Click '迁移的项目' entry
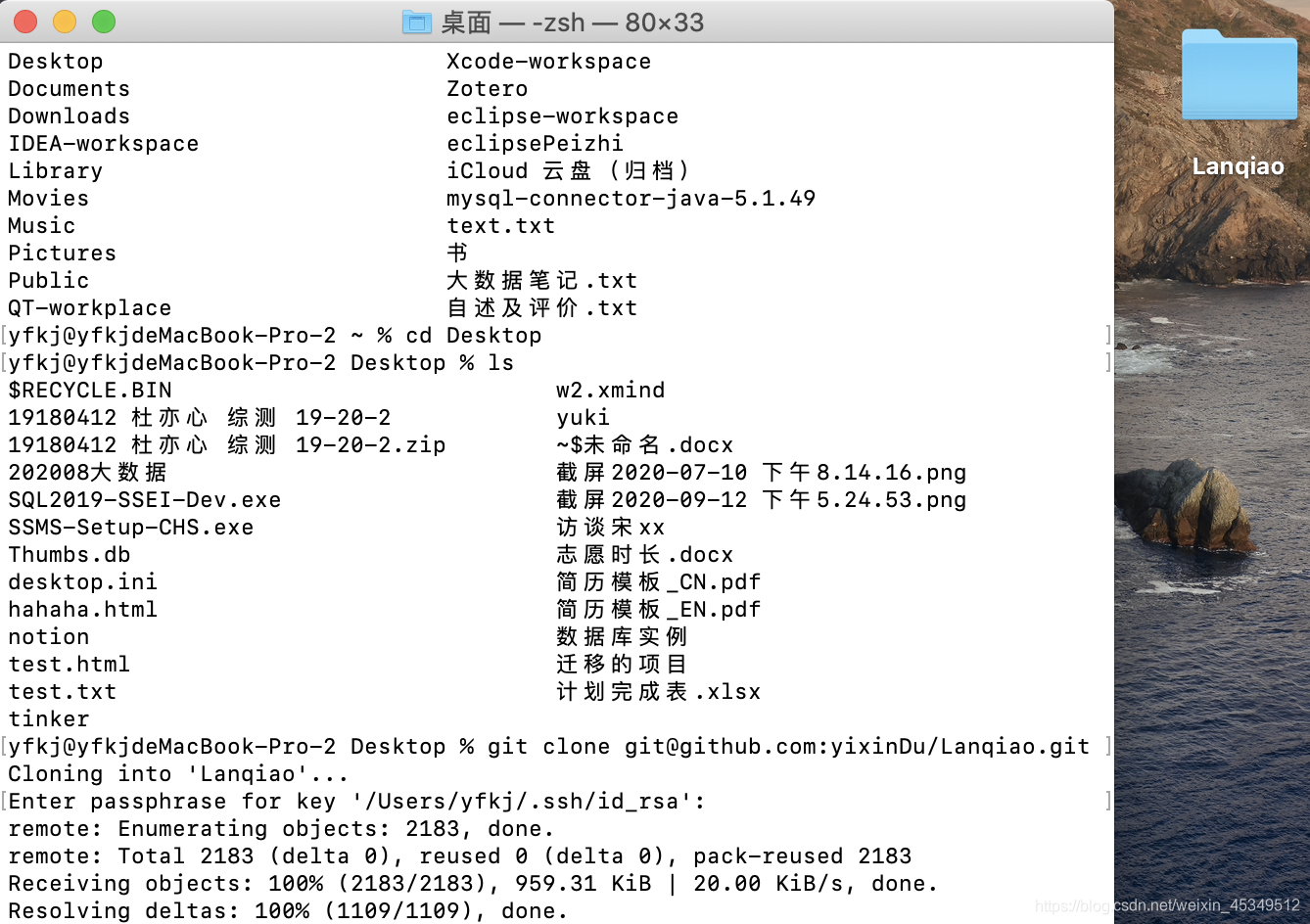Viewport: 1310px width, 924px height. point(622,664)
